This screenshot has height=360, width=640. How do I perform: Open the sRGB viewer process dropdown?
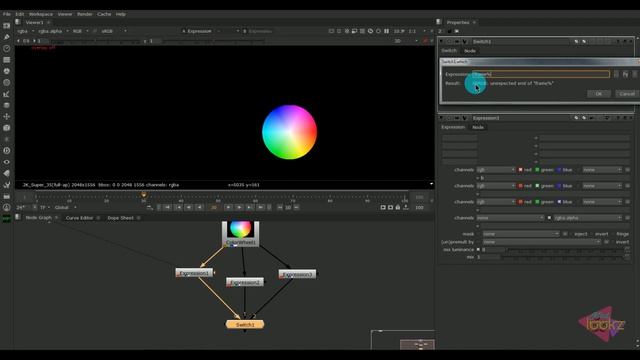pyautogui.click(x=113, y=31)
